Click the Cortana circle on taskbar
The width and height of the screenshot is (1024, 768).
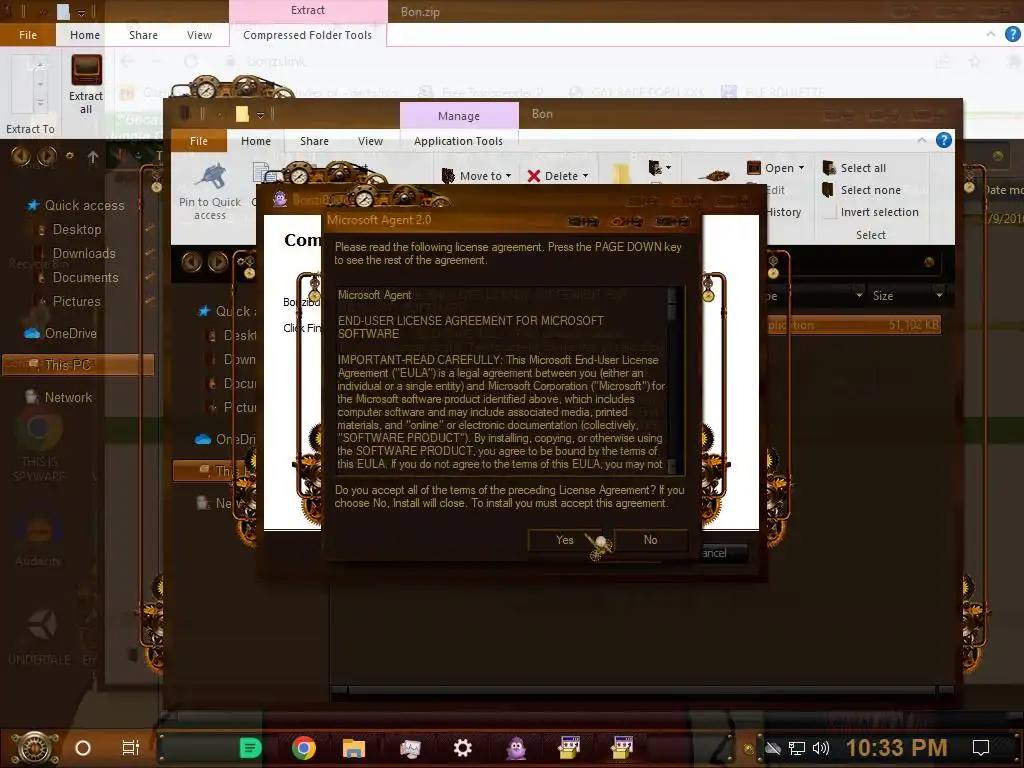point(83,748)
